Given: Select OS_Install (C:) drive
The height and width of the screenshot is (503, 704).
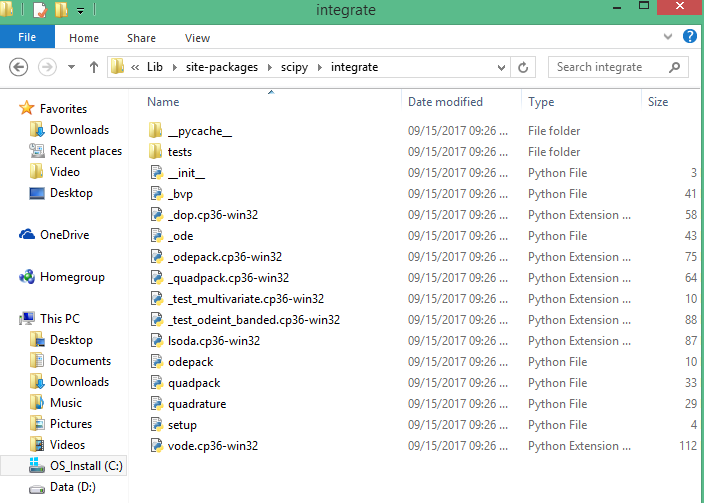Looking at the screenshot, I should [x=86, y=466].
